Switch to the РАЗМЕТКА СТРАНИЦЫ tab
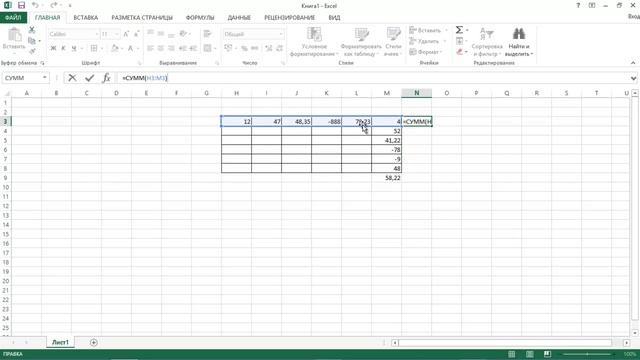640x360 pixels. (142, 18)
